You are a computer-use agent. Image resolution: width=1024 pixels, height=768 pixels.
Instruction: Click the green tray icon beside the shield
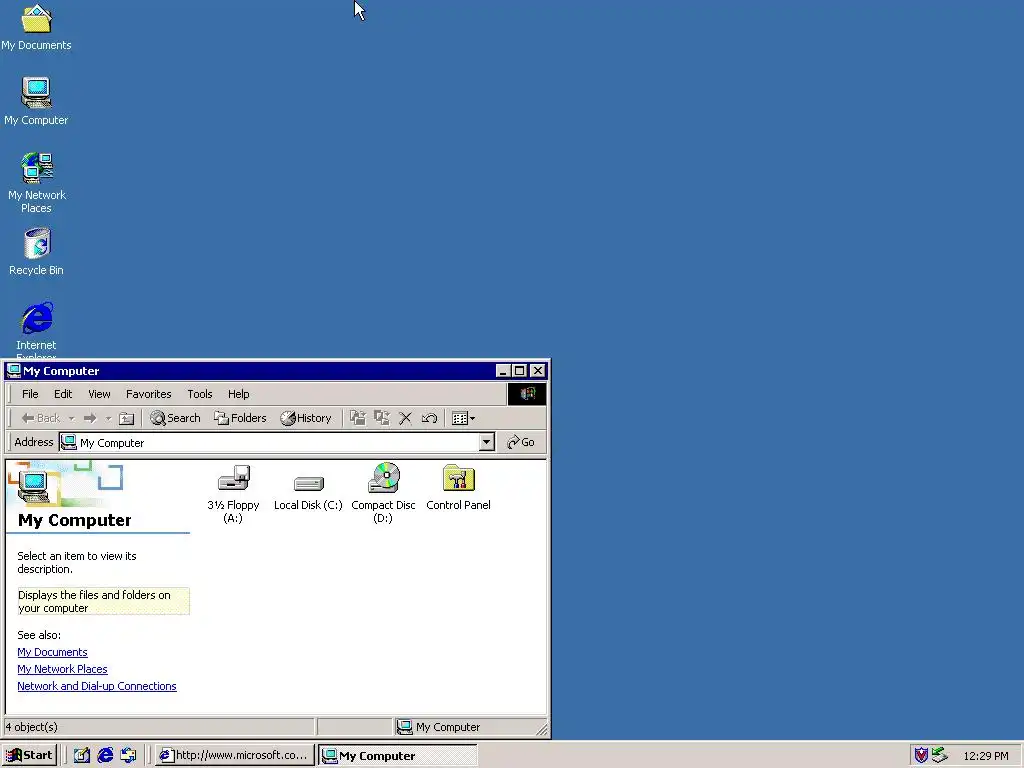(x=939, y=755)
